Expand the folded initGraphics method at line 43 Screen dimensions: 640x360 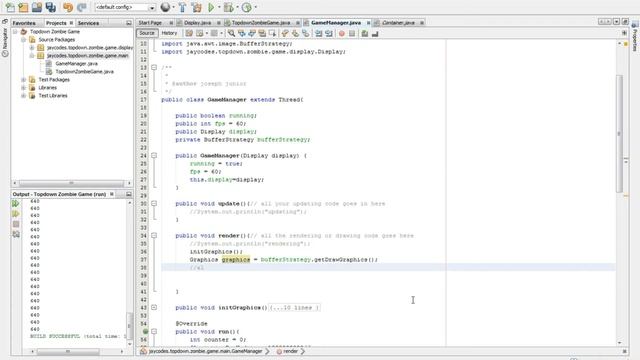154,307
